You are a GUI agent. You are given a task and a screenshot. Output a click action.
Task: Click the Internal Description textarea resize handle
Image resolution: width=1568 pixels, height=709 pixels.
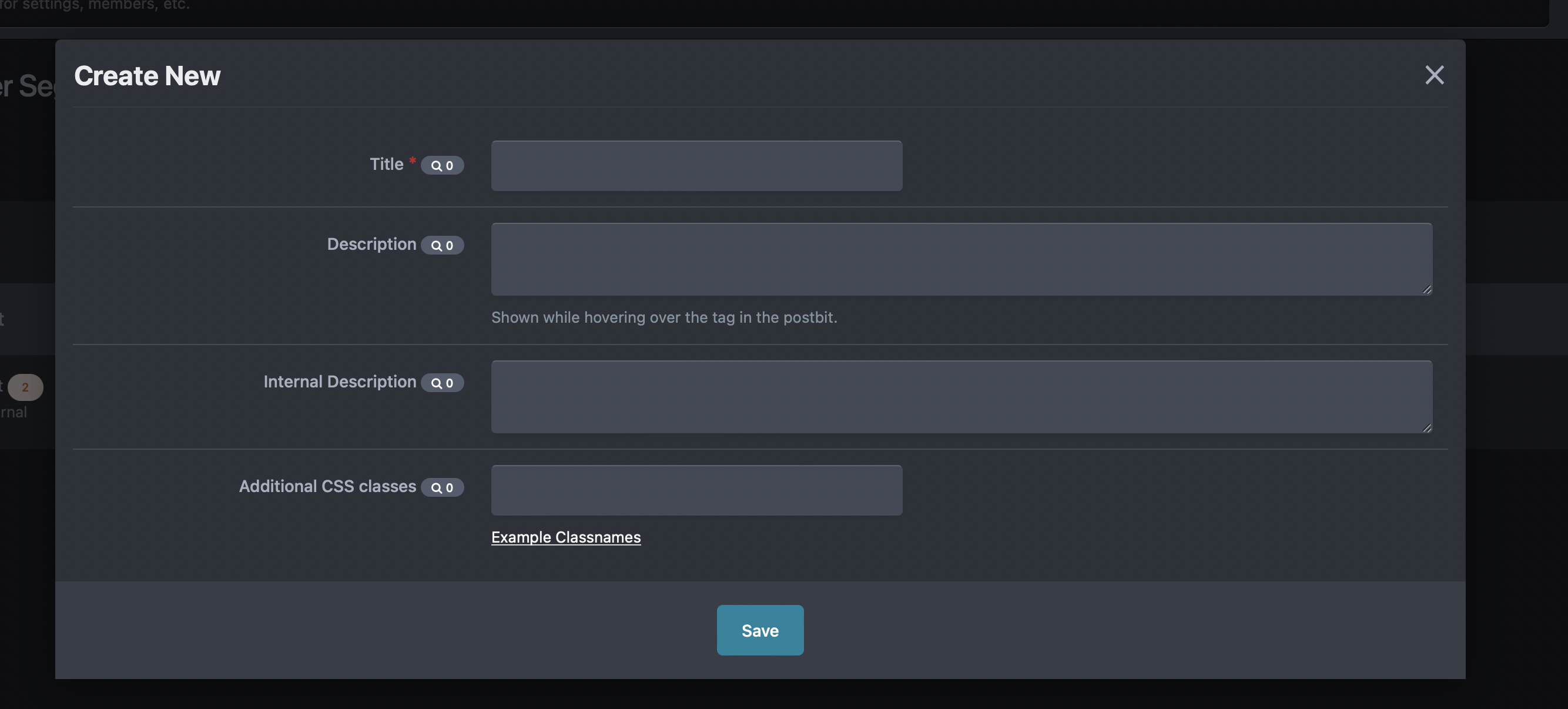1427,427
